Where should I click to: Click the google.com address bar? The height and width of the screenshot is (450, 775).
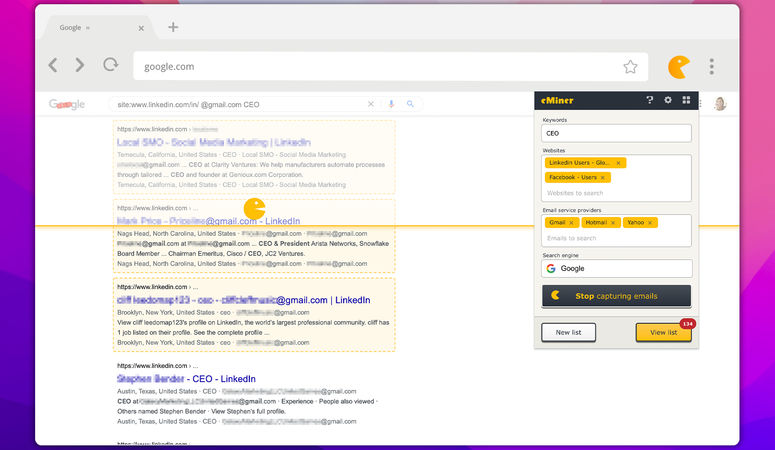pos(390,66)
